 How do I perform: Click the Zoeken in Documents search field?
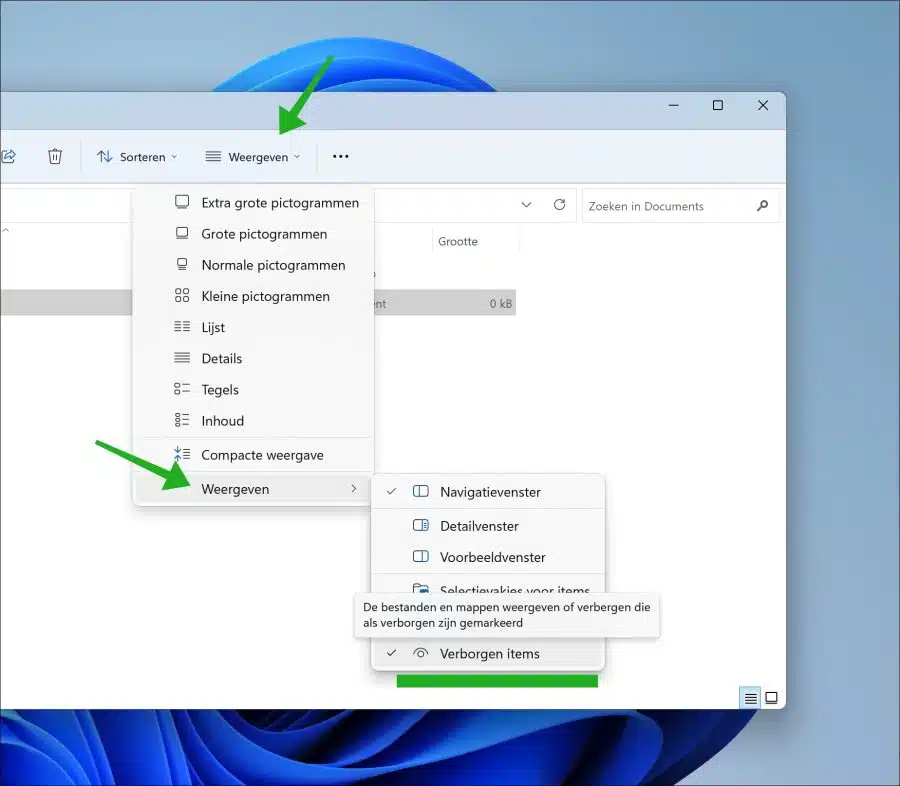coord(669,206)
